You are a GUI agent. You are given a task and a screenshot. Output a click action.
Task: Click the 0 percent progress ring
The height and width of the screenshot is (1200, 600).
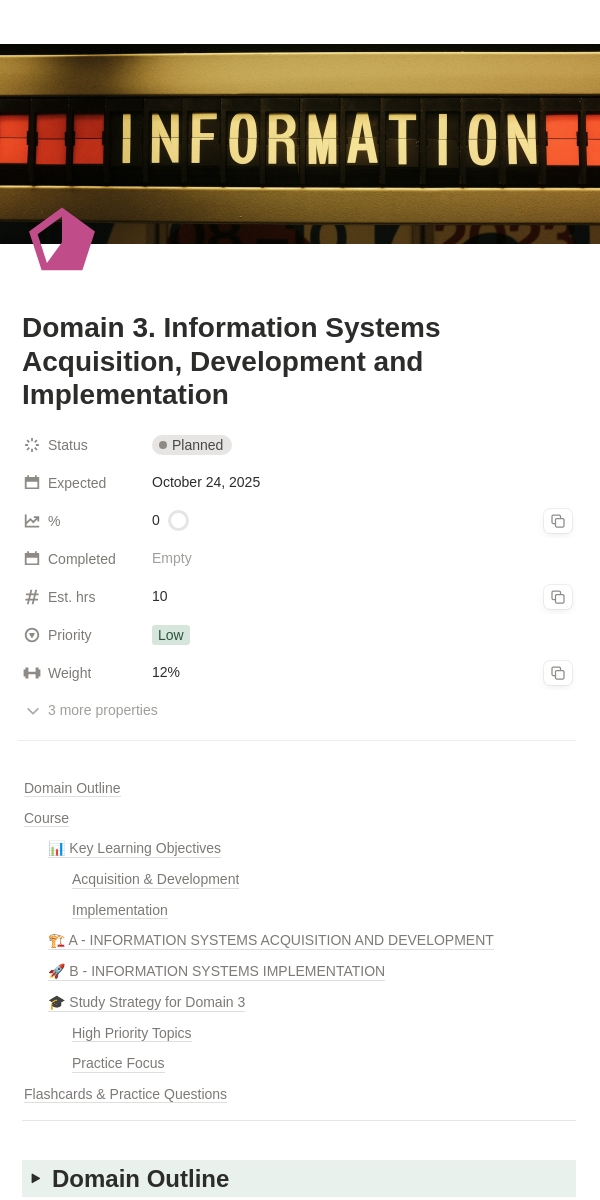(x=178, y=520)
